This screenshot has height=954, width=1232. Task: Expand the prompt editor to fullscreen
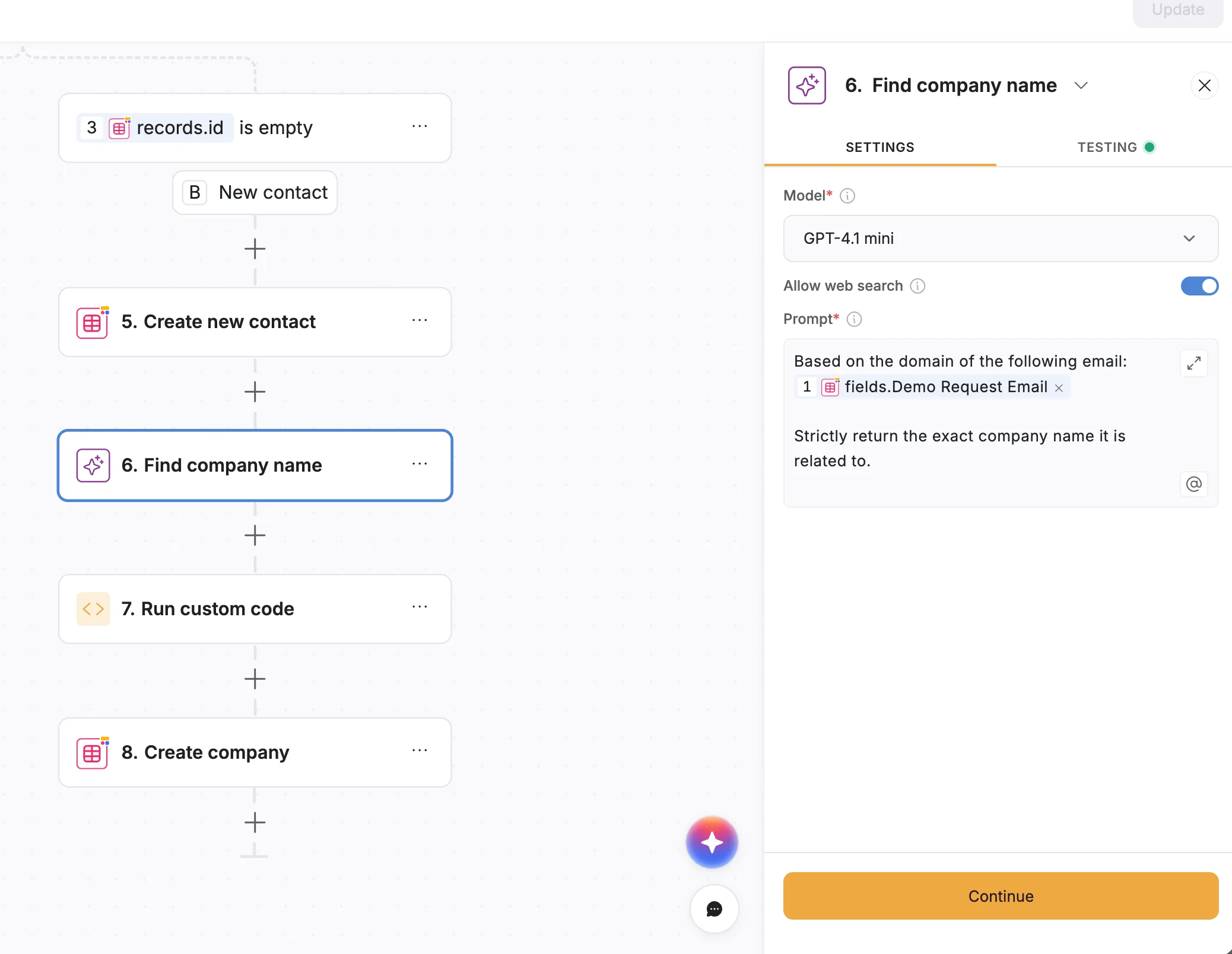pyautogui.click(x=1194, y=363)
